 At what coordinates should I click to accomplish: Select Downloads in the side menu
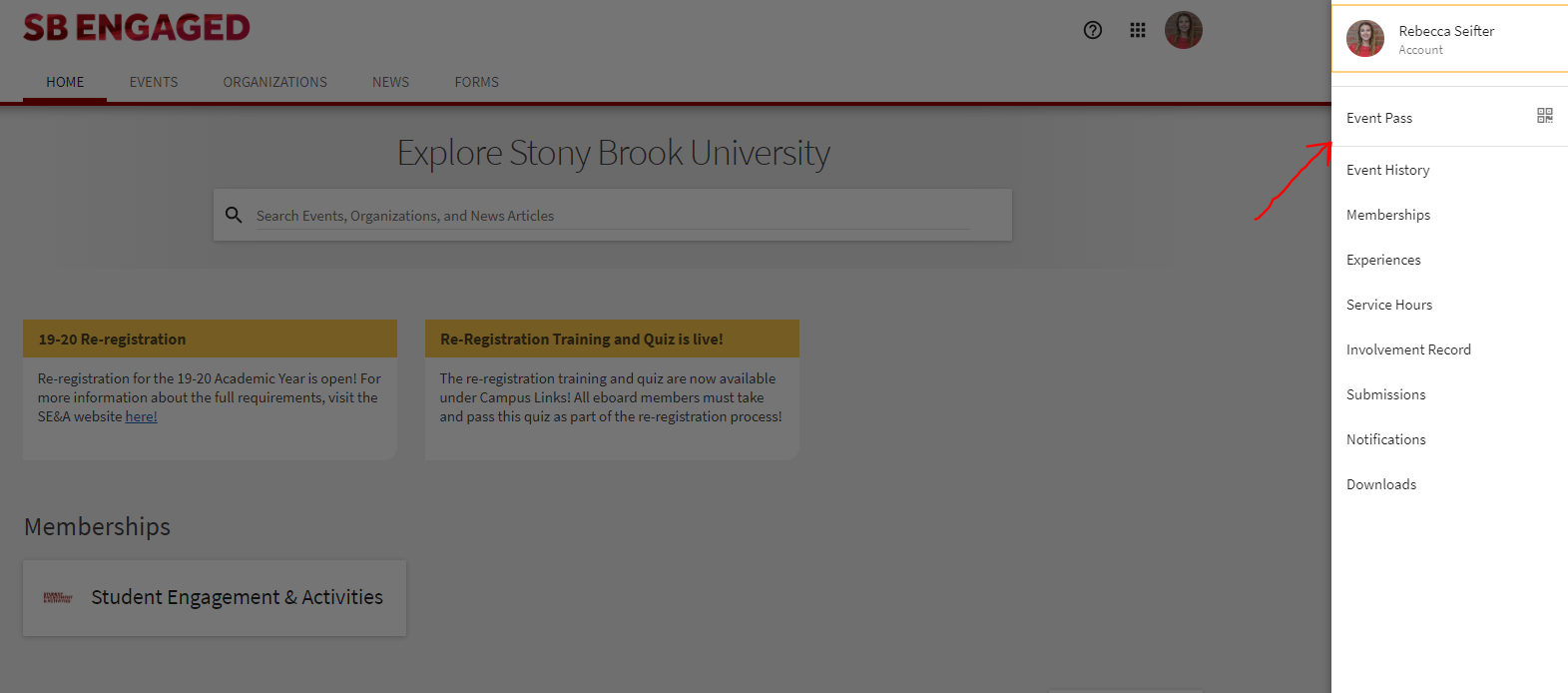pyautogui.click(x=1450, y=484)
